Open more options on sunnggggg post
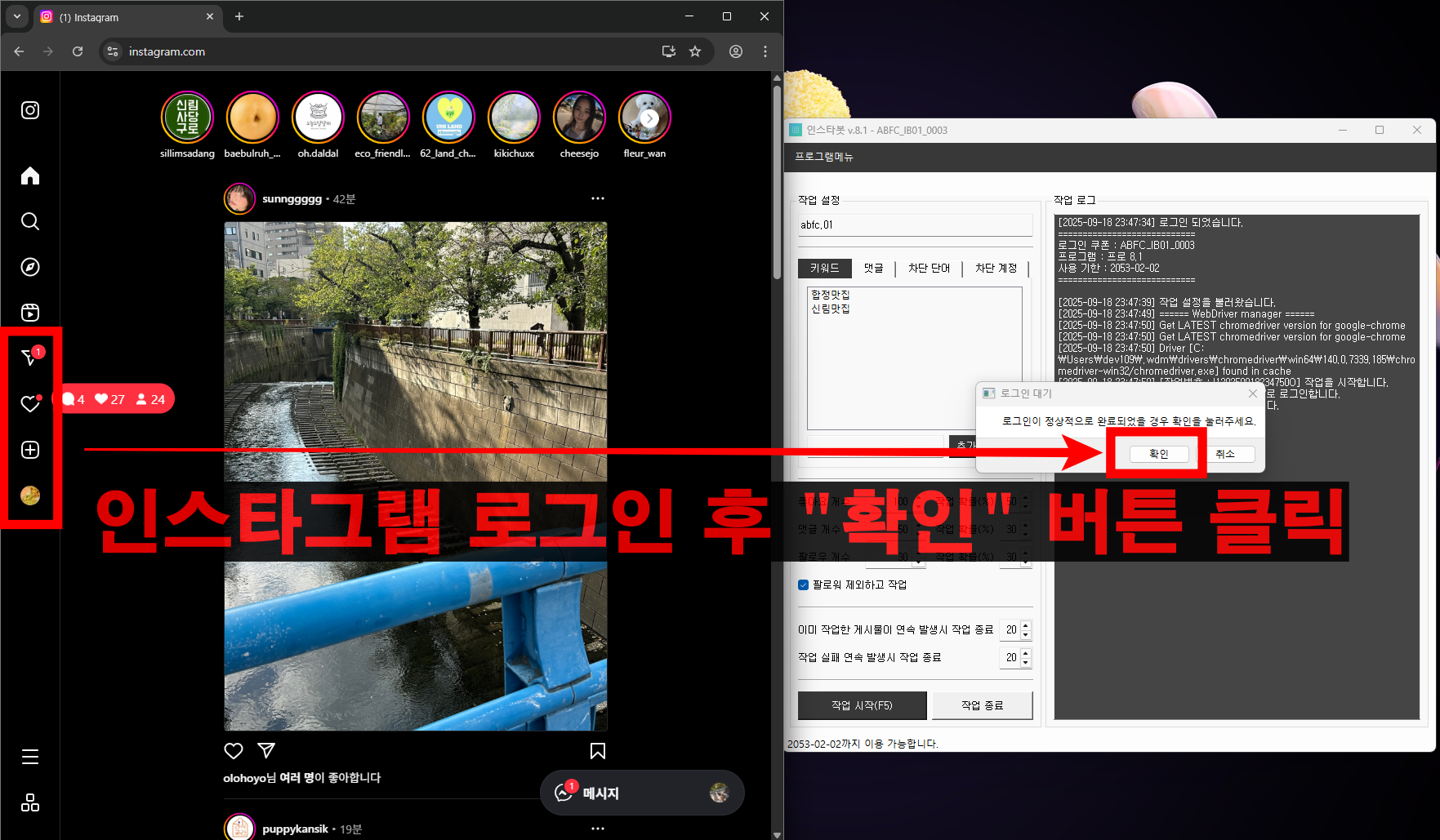This screenshot has height=840, width=1440. [598, 198]
